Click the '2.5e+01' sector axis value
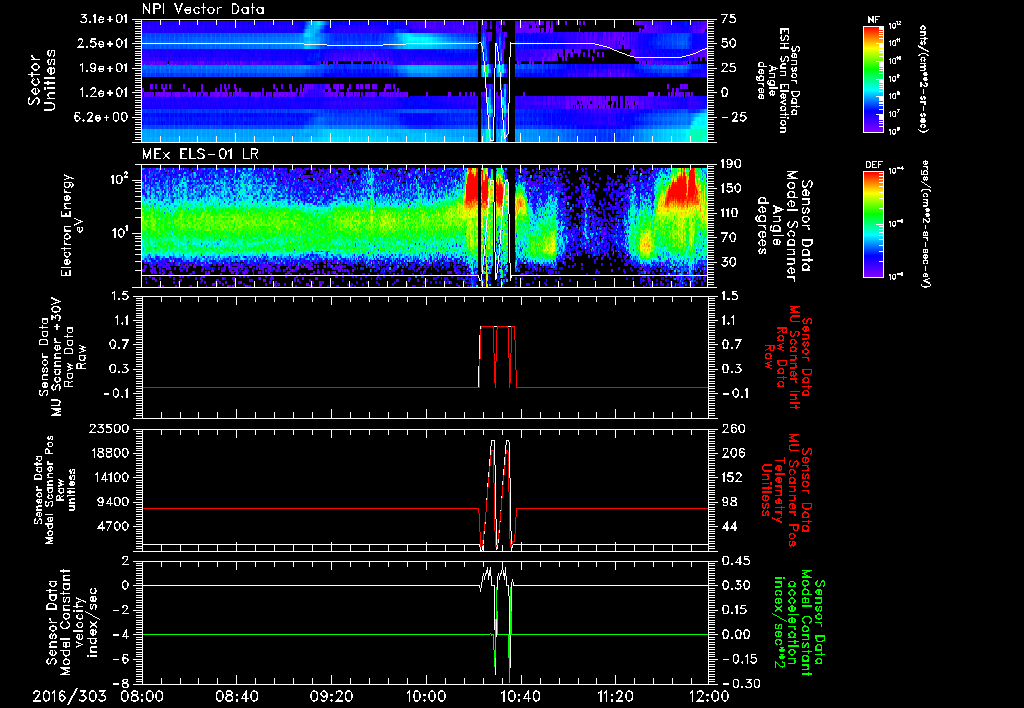 tap(104, 44)
